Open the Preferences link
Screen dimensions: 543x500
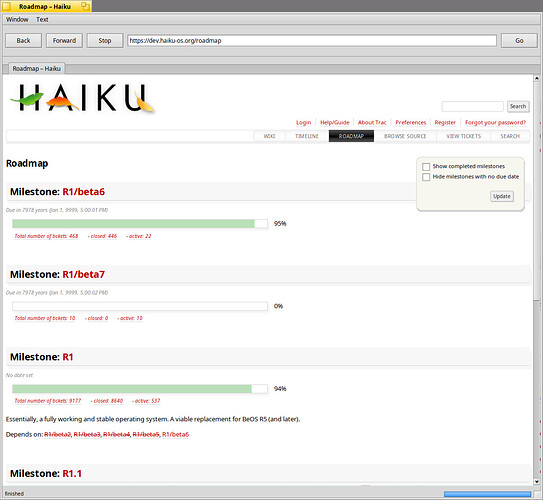click(x=411, y=123)
